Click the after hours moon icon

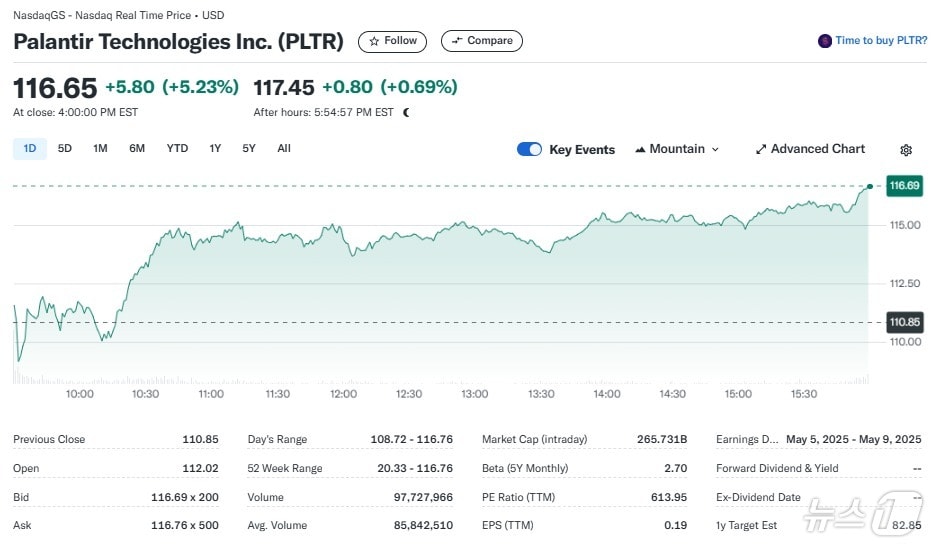pos(406,112)
